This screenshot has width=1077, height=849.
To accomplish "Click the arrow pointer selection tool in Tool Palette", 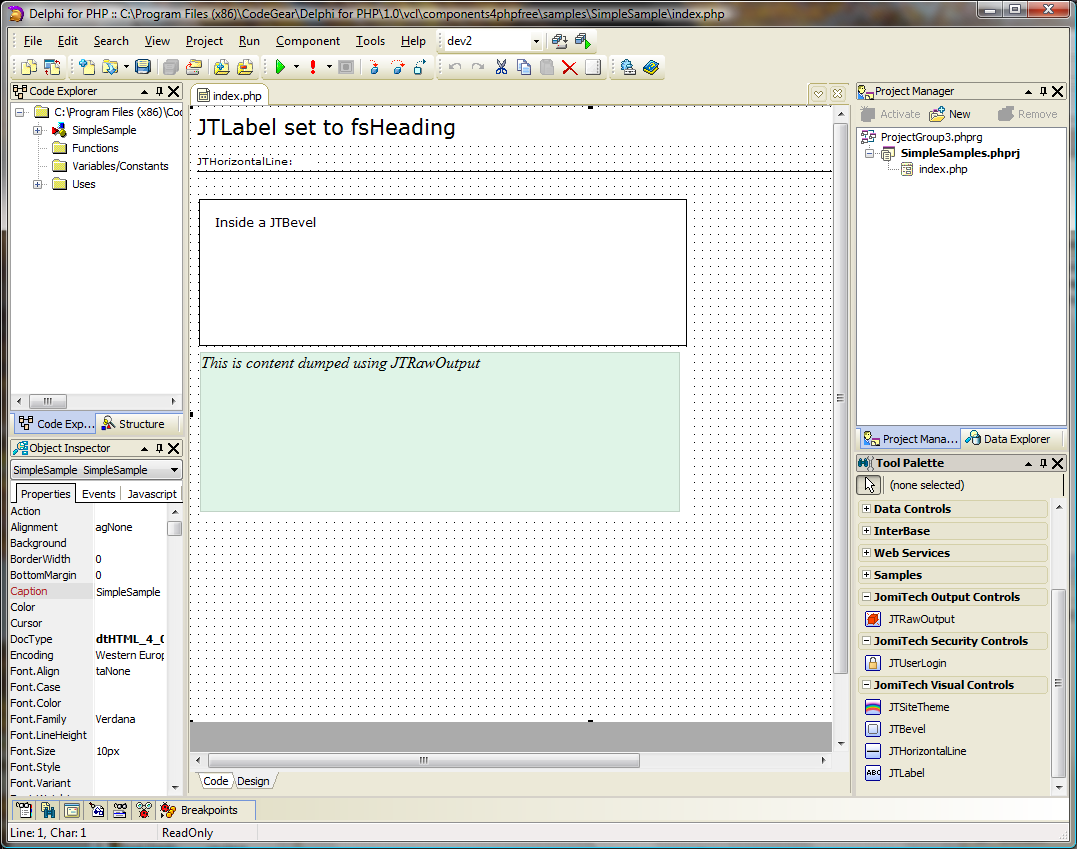I will (869, 485).
